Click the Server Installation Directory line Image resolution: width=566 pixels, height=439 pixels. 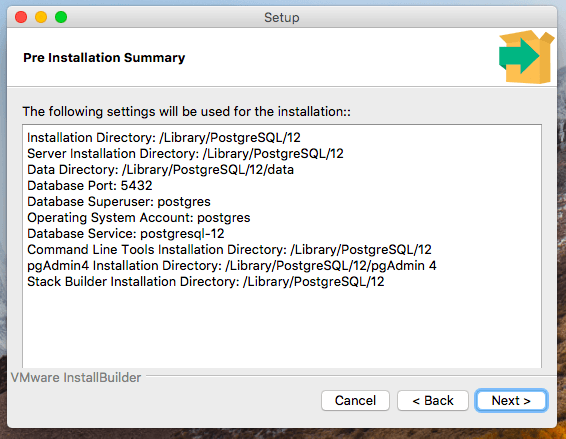[x=185, y=153]
